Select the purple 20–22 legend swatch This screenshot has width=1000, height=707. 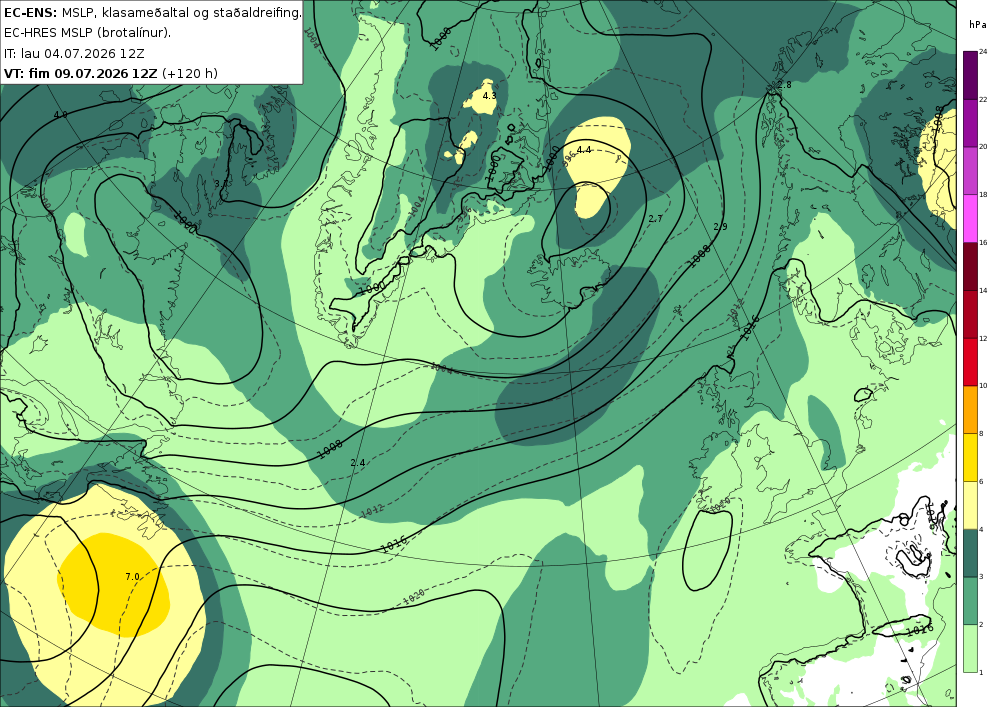pos(970,123)
